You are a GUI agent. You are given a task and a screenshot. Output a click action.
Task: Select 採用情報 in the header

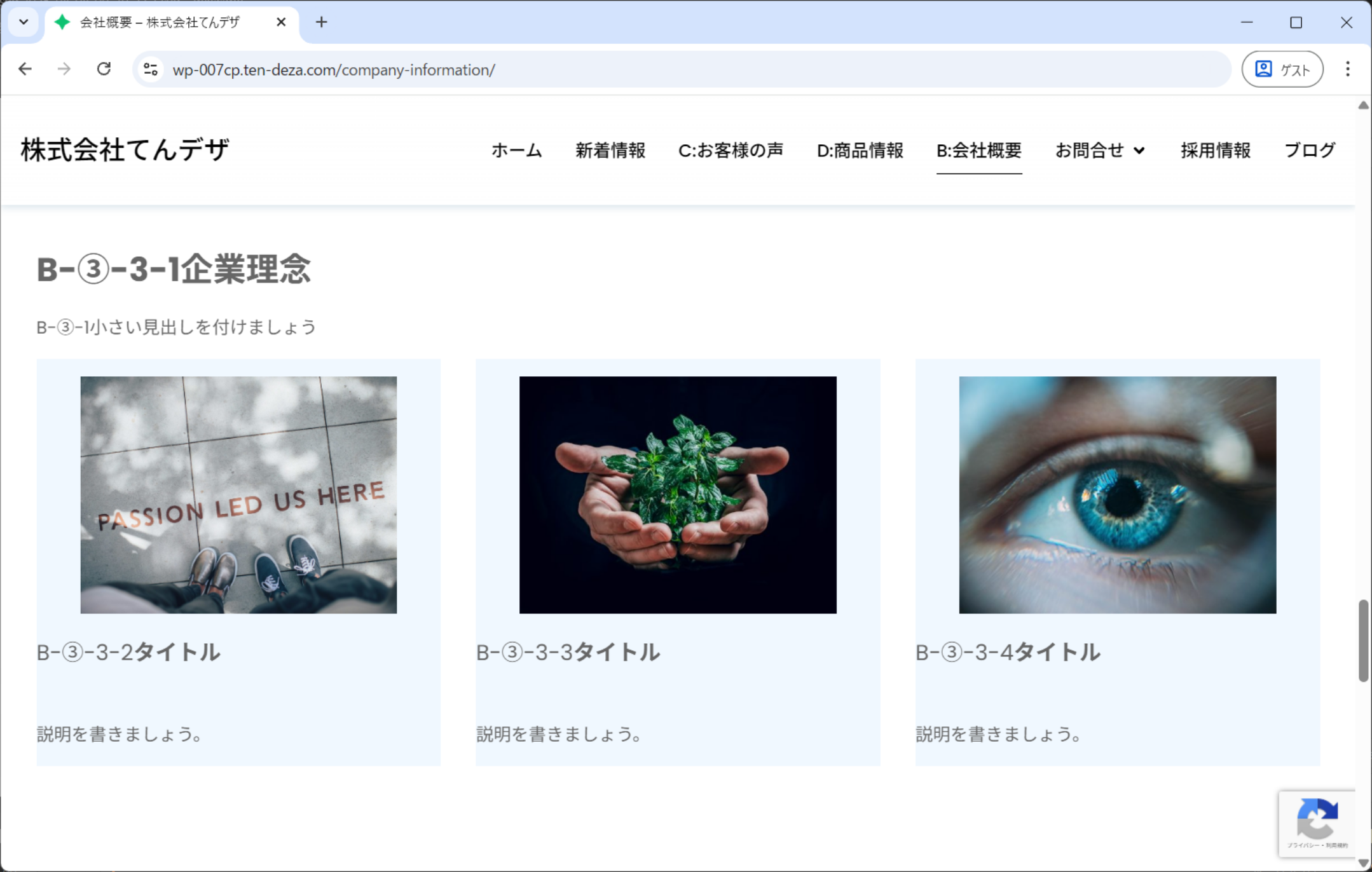[1215, 151]
